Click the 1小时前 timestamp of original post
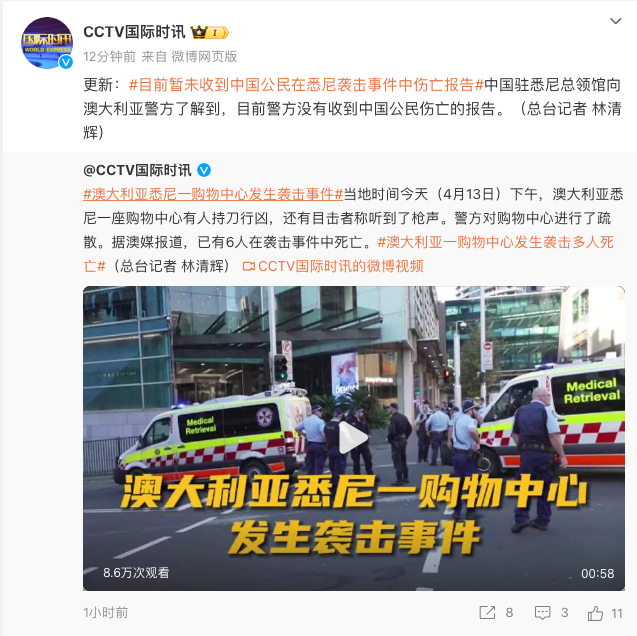637x636 pixels. [x=106, y=612]
